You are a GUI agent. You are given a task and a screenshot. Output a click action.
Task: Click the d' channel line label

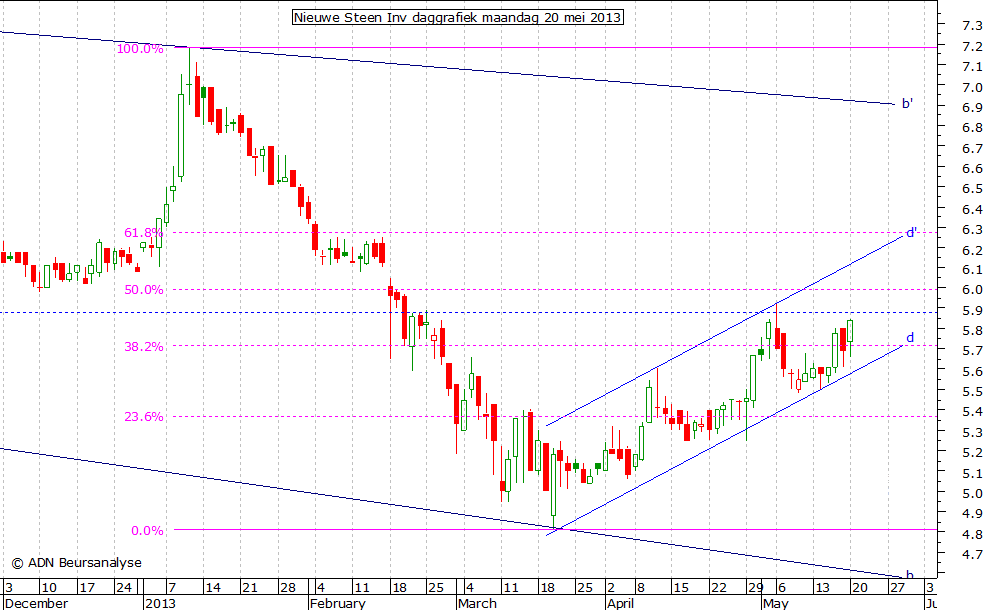(x=911, y=233)
